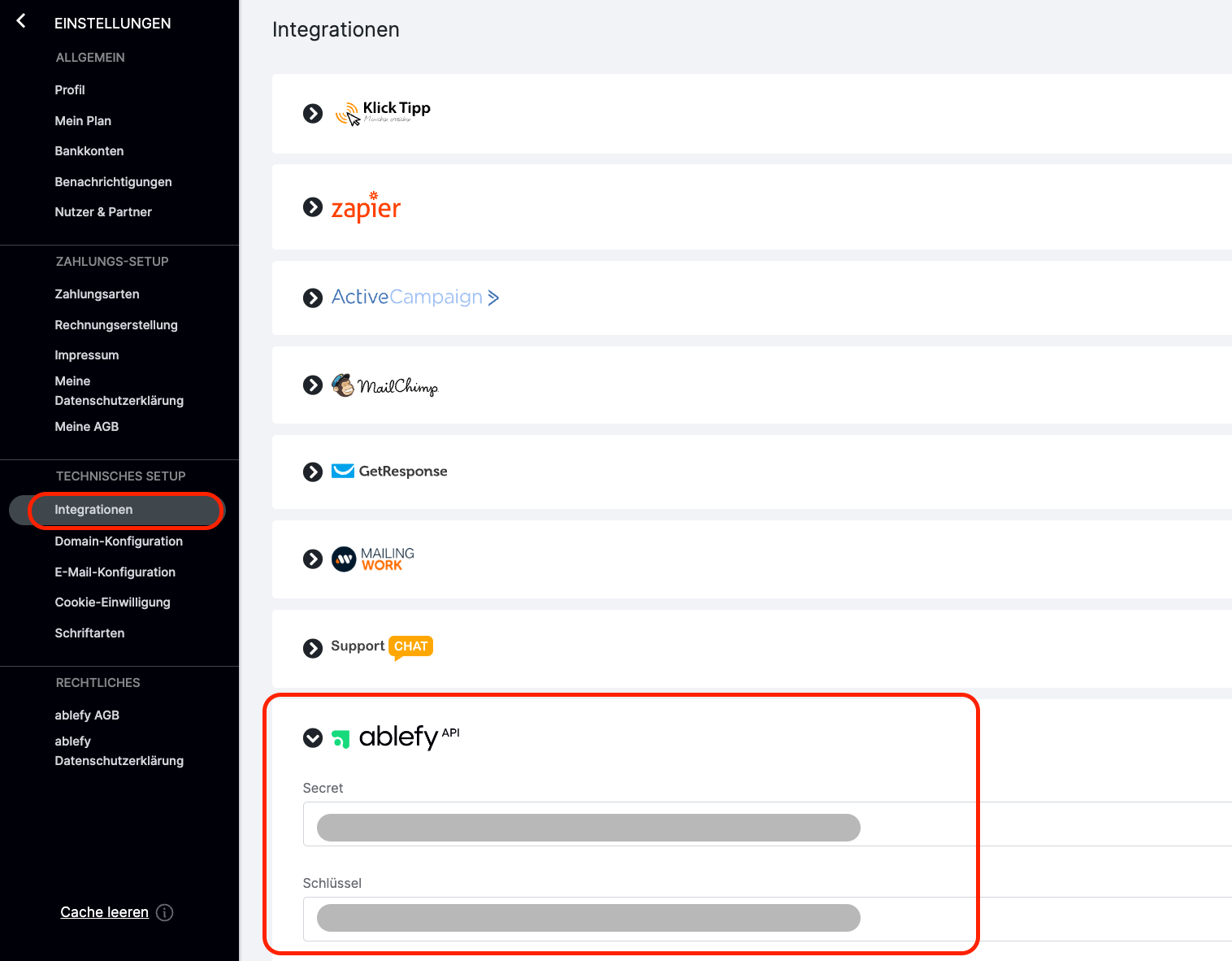Click the GetResponse logo
Viewport: 1232px width, 961px height.
pos(389,472)
